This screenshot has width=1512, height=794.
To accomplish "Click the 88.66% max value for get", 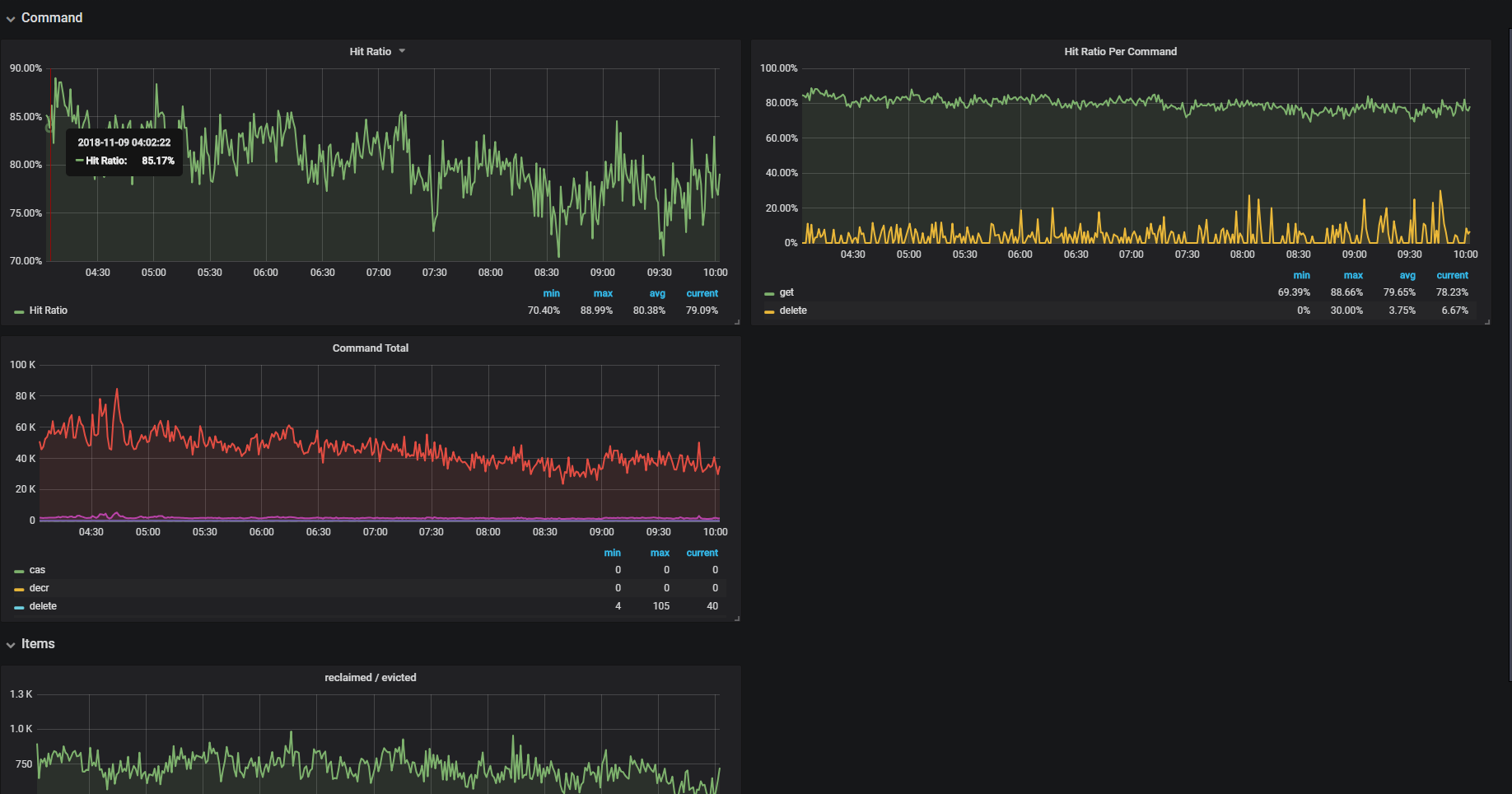I will (1346, 292).
